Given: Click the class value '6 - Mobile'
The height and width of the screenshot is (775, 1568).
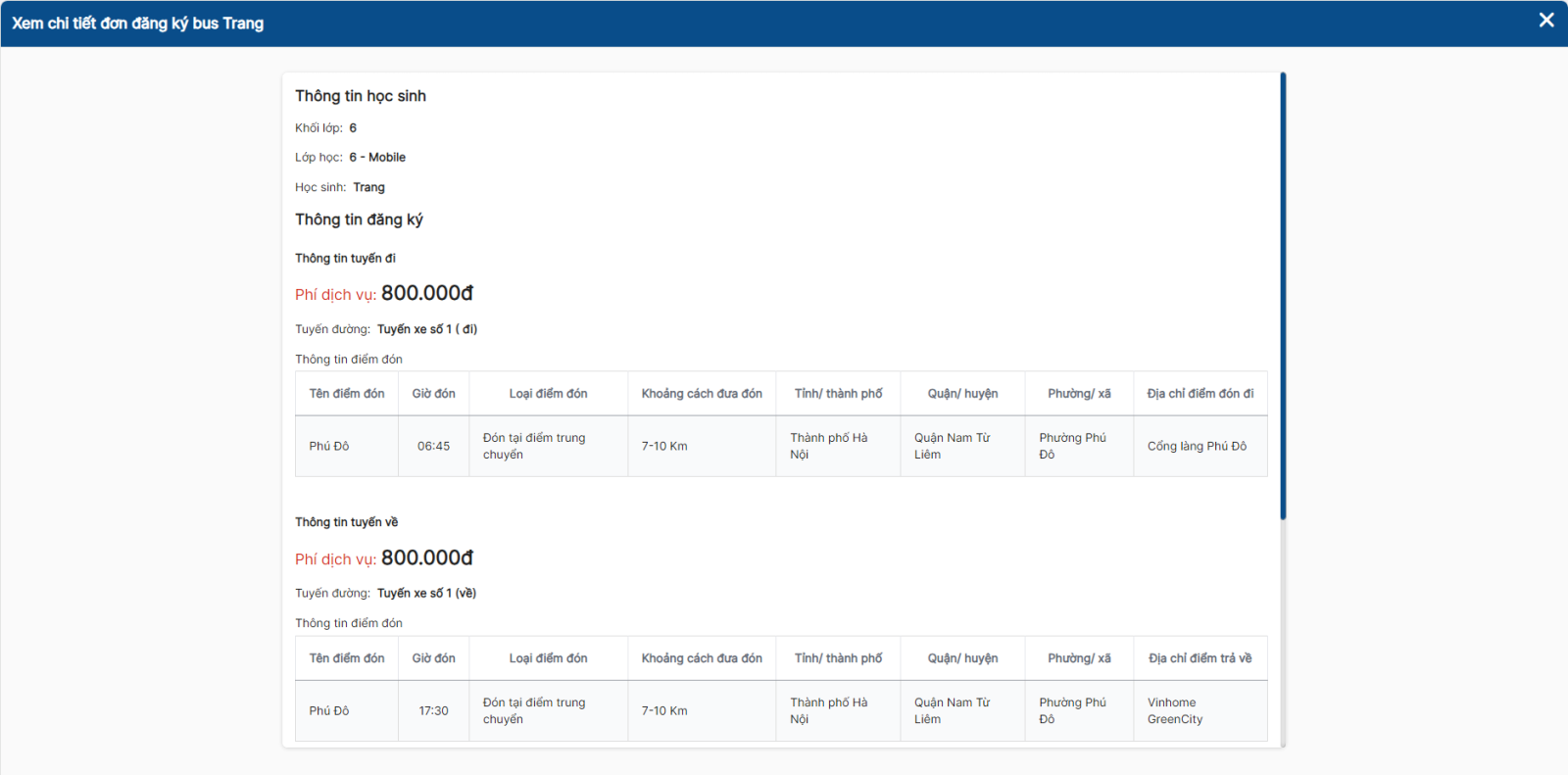Looking at the screenshot, I should 377,158.
